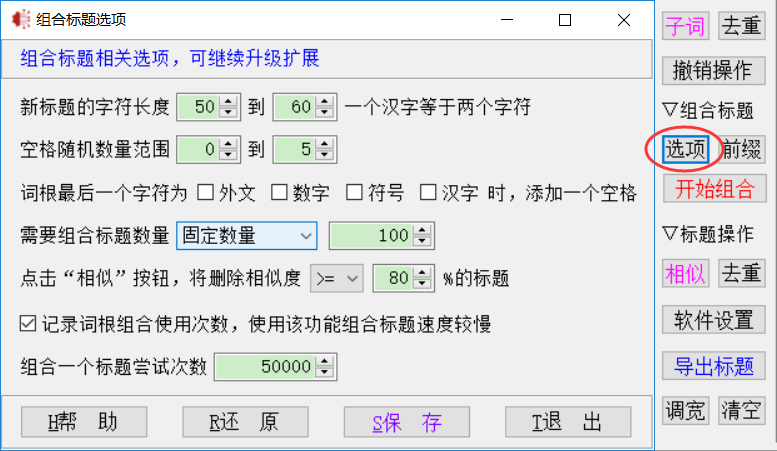Click T退出 to exit dialog
Image resolution: width=777 pixels, height=451 pixels.
coord(568,422)
